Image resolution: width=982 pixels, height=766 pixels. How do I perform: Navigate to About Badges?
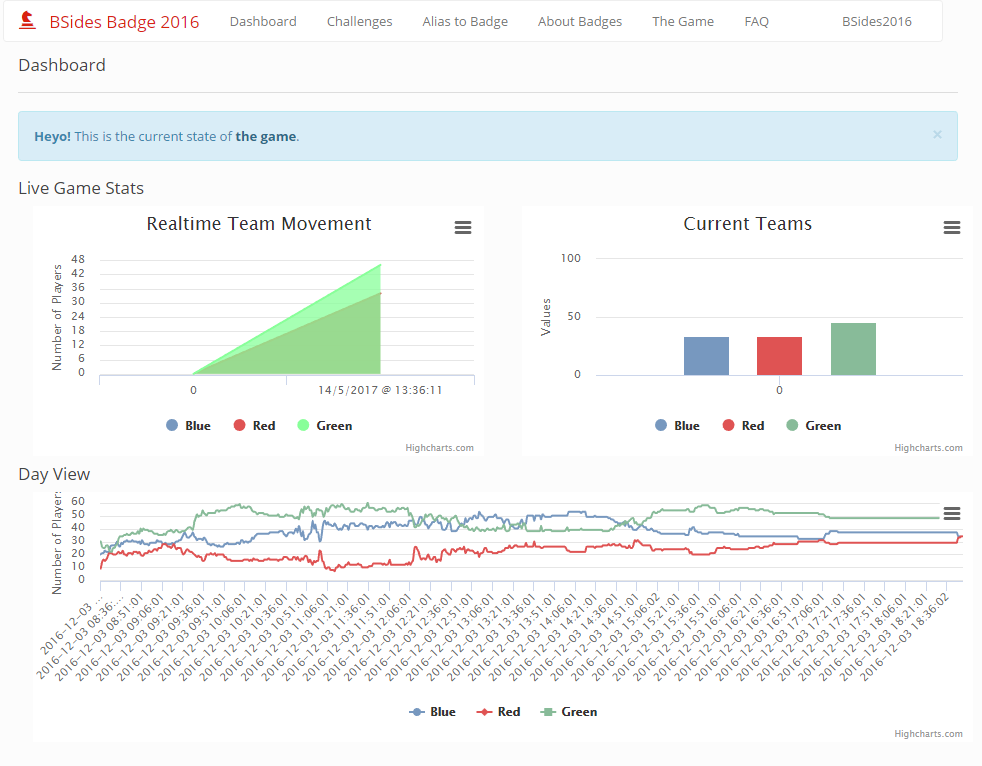[580, 21]
